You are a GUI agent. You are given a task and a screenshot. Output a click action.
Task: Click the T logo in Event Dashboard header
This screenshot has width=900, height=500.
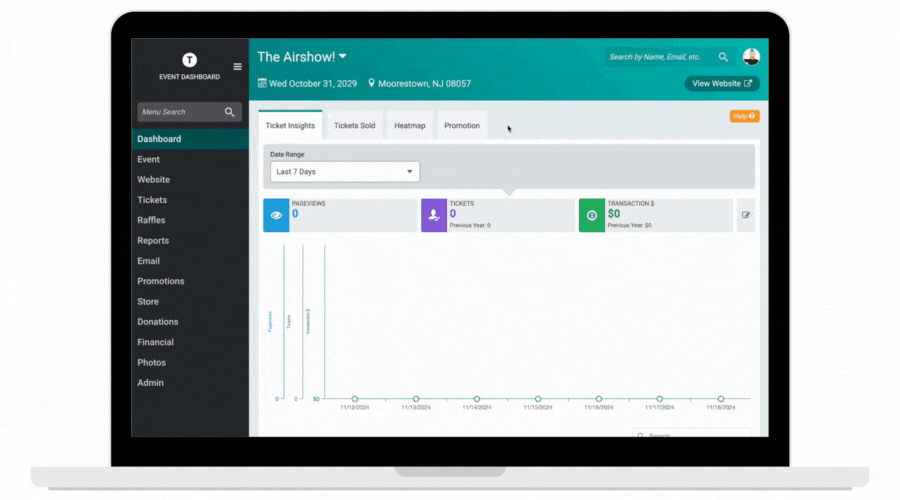point(189,60)
